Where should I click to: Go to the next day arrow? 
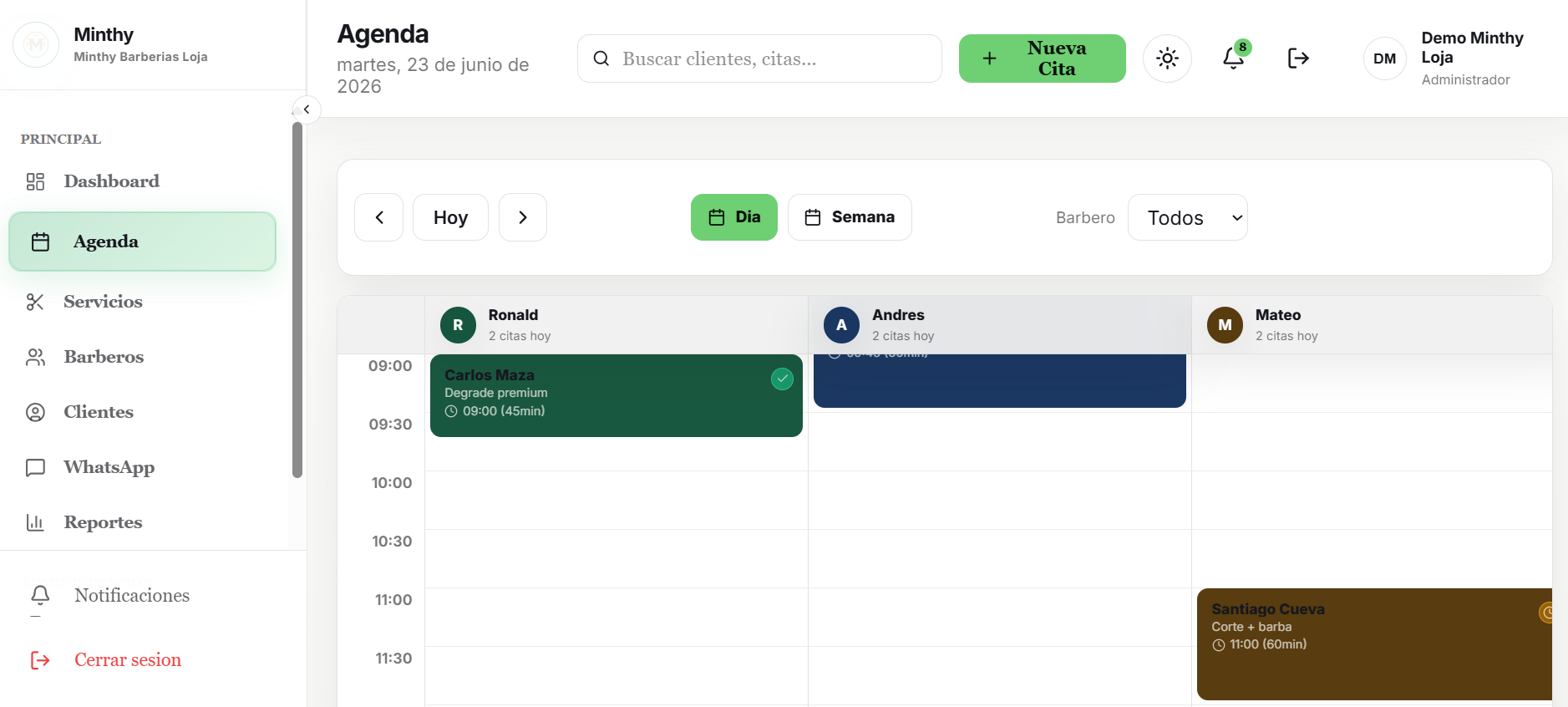pyautogui.click(x=523, y=217)
